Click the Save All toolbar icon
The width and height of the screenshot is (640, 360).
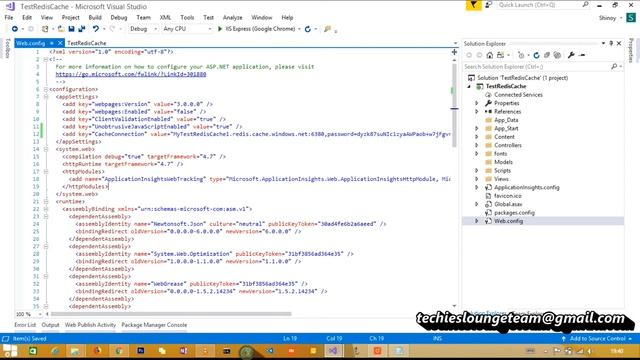pyautogui.click(x=82, y=29)
